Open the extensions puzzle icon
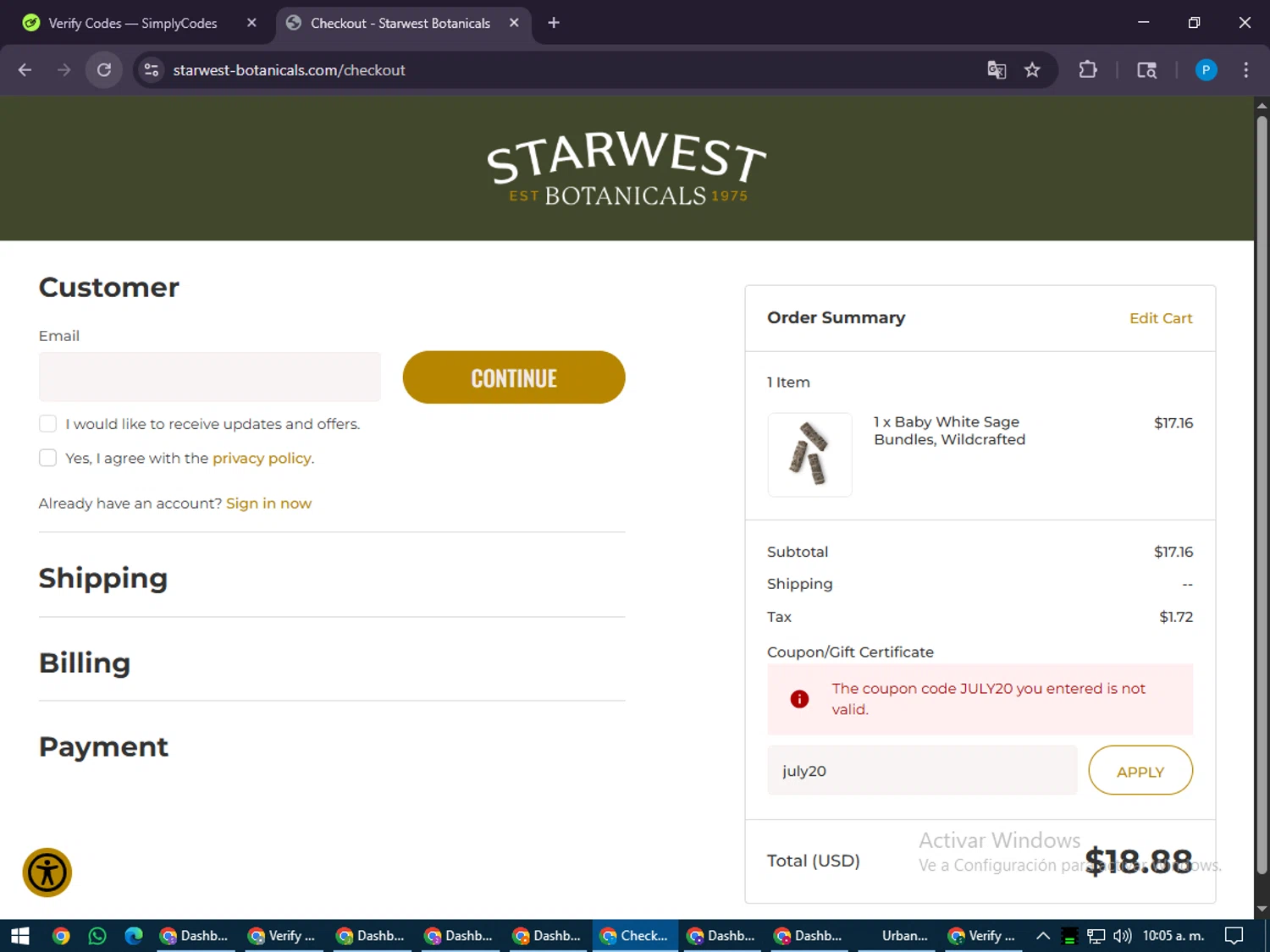 coord(1088,70)
